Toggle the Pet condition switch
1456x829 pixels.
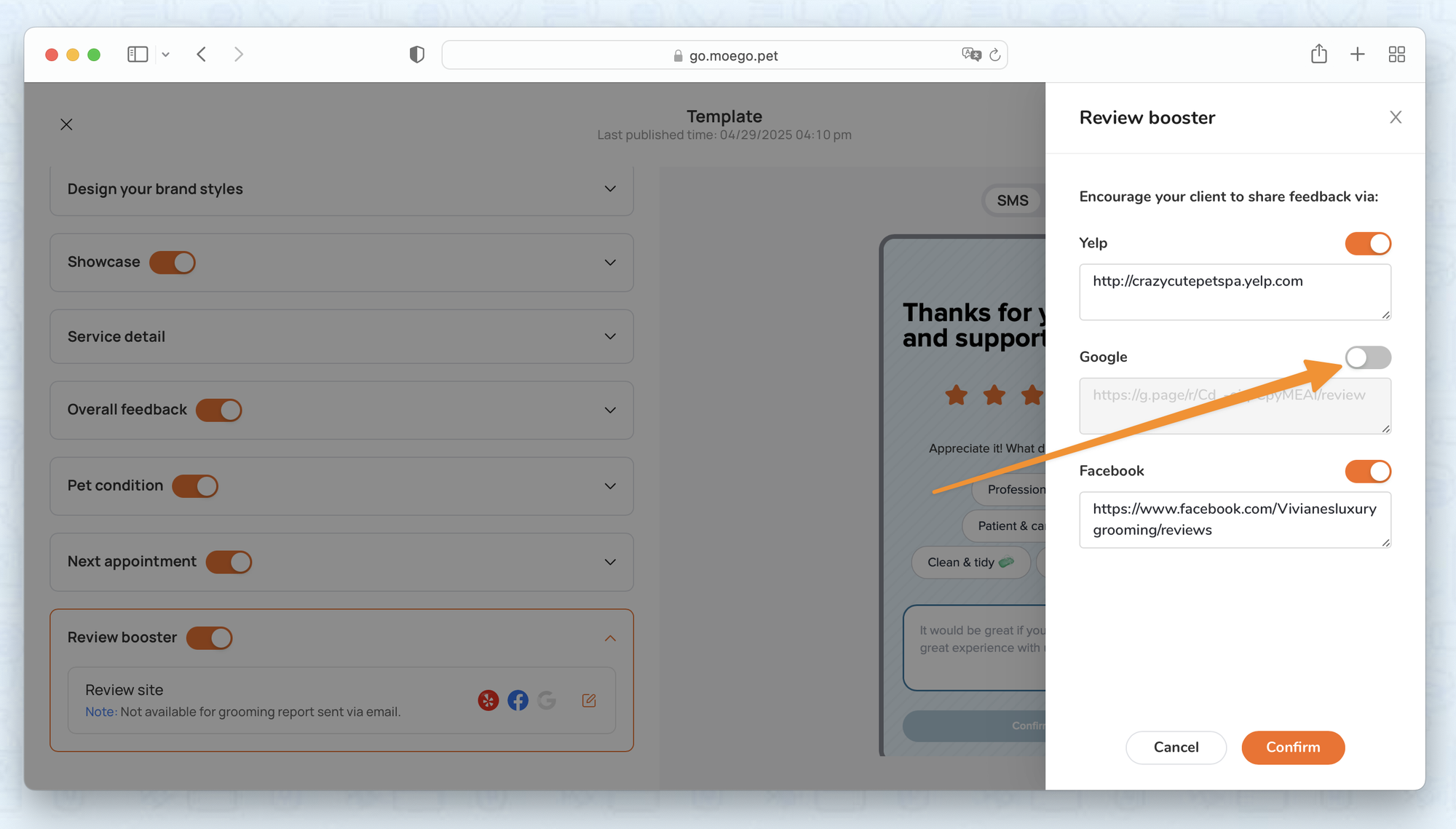tap(195, 486)
